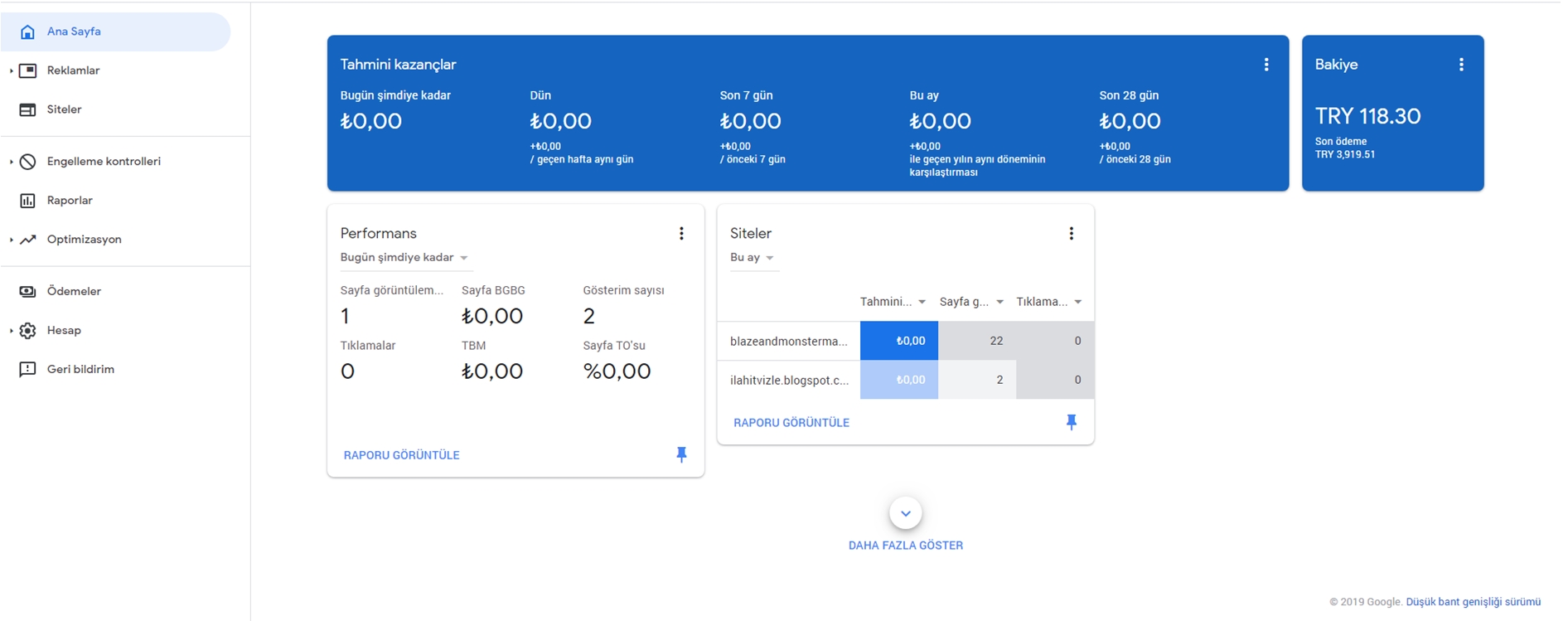Click the 'Tıklamalar' metric label
This screenshot has height=621, width=1568.
[x=368, y=346]
